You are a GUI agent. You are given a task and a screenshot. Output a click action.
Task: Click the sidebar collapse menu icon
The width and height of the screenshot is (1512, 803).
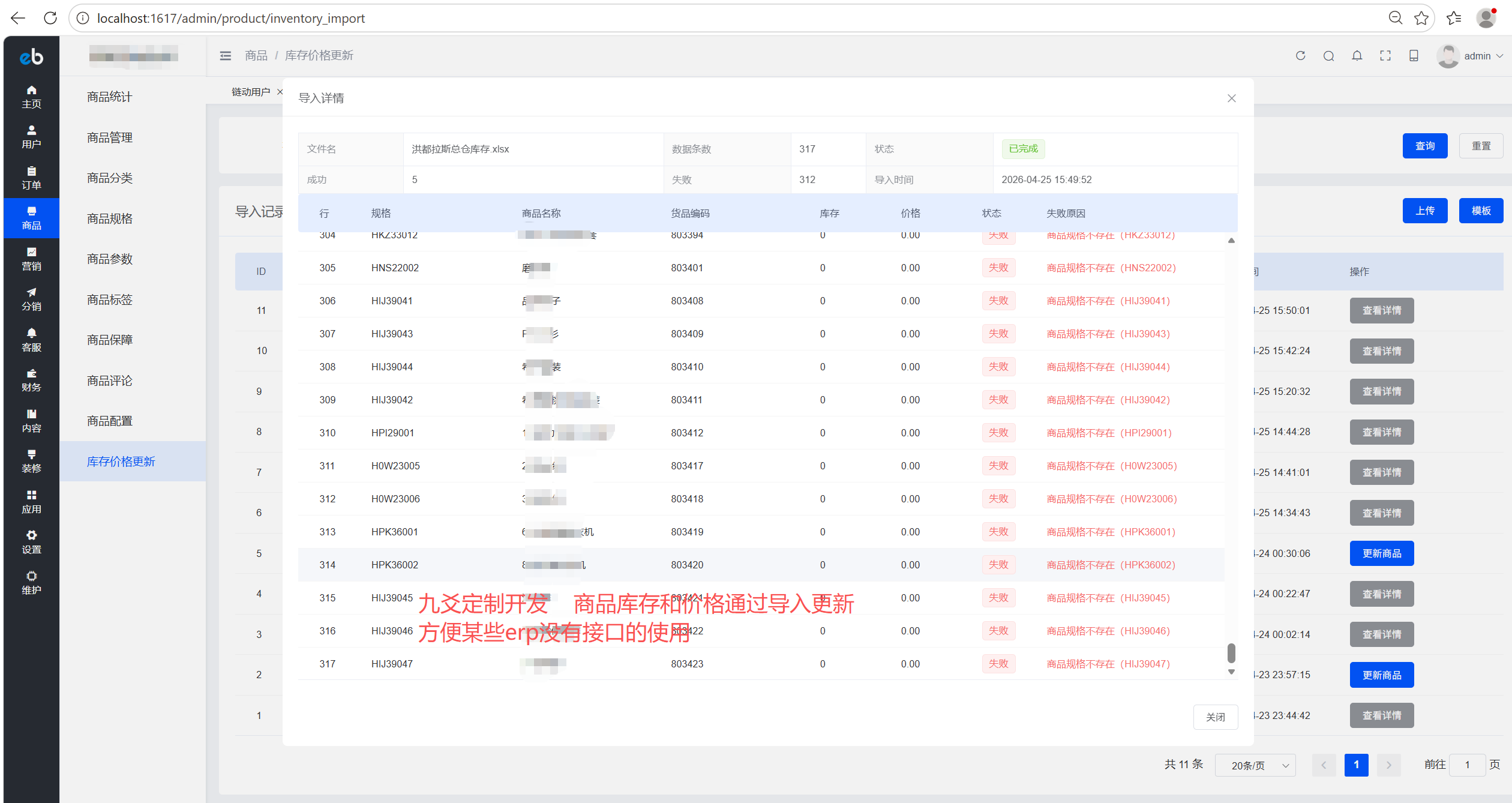tap(226, 56)
